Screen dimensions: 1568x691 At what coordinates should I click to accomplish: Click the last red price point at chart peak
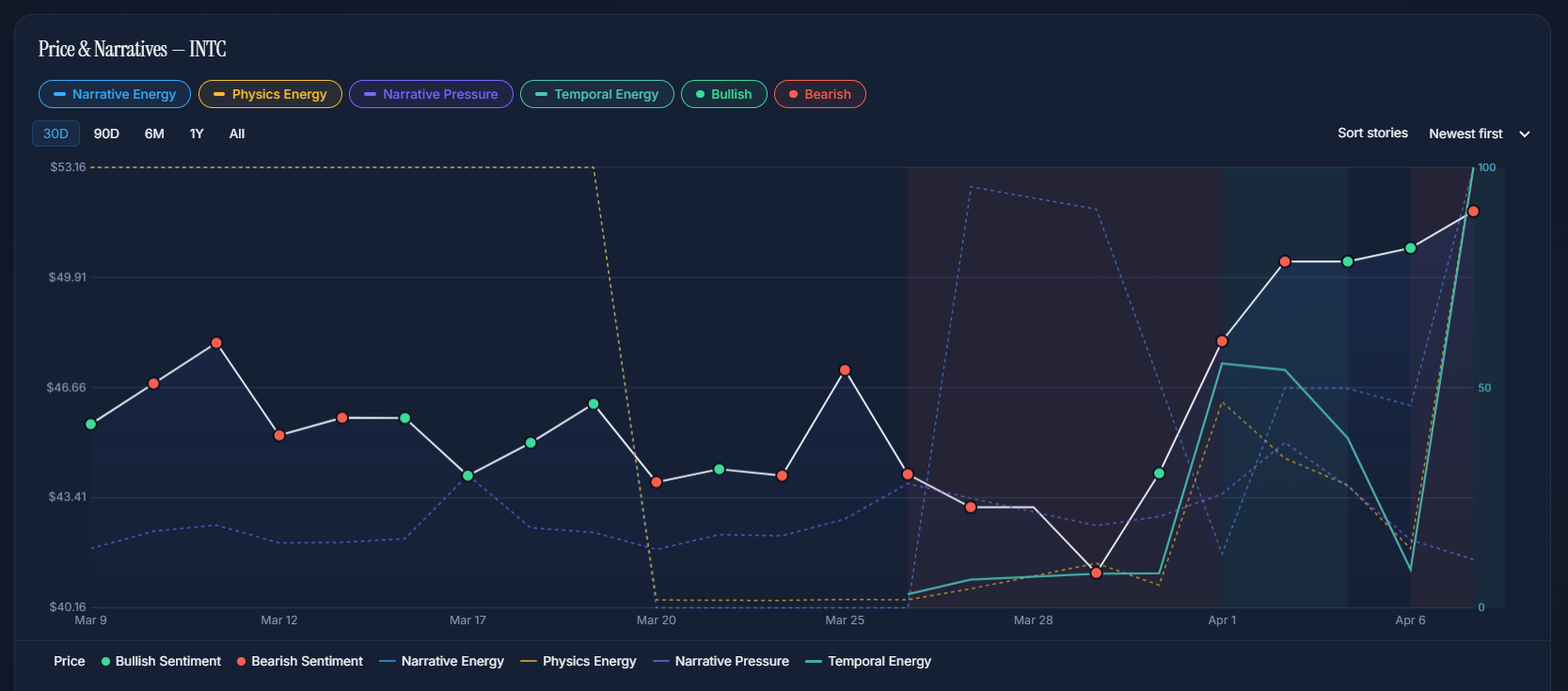[1473, 212]
